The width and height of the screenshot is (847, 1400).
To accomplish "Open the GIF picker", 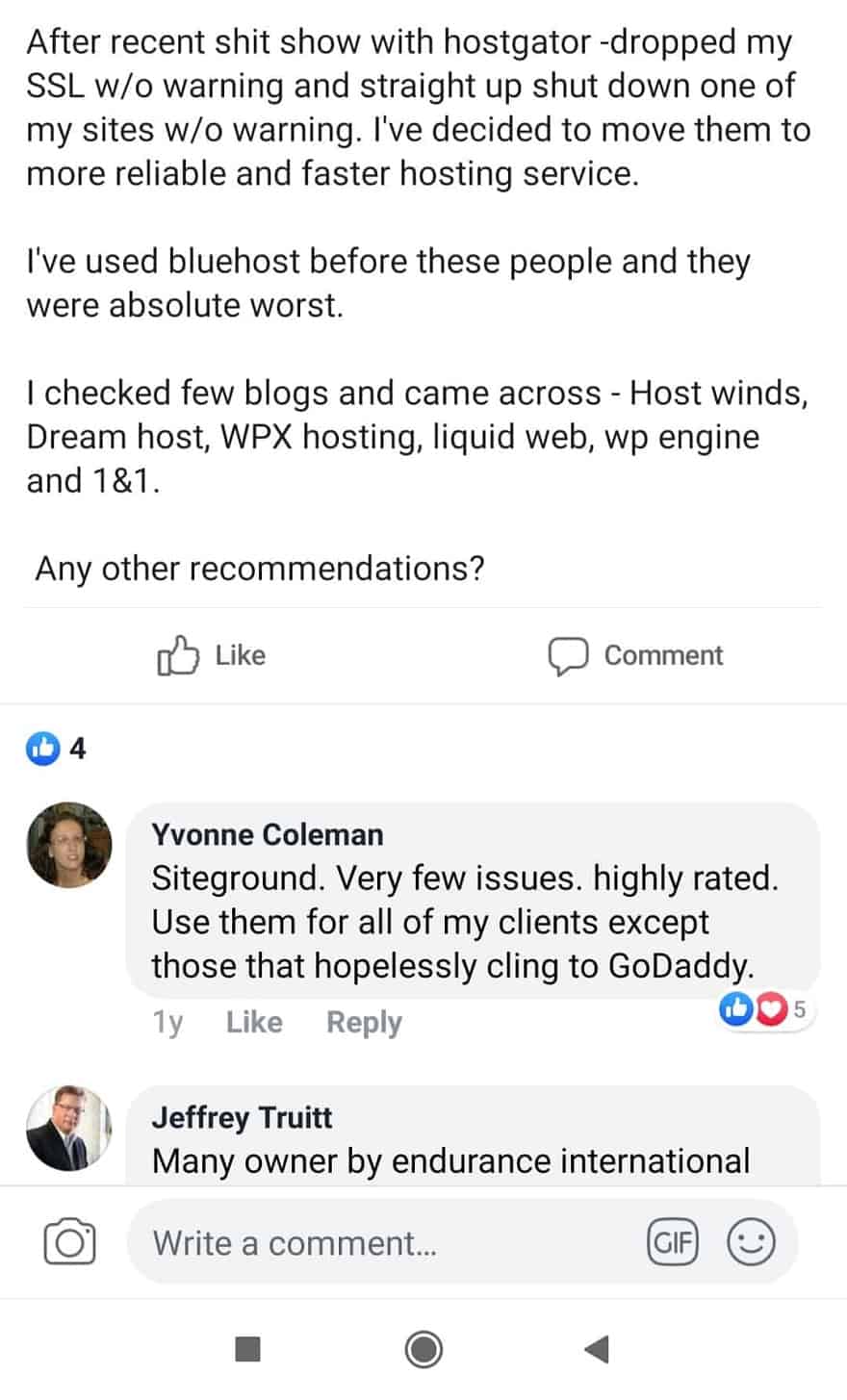I will tap(673, 1242).
